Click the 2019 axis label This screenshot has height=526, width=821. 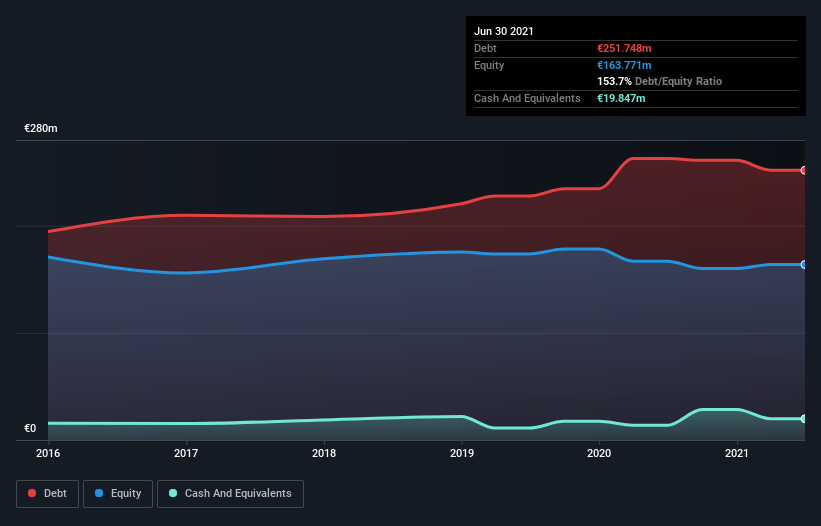(462, 453)
